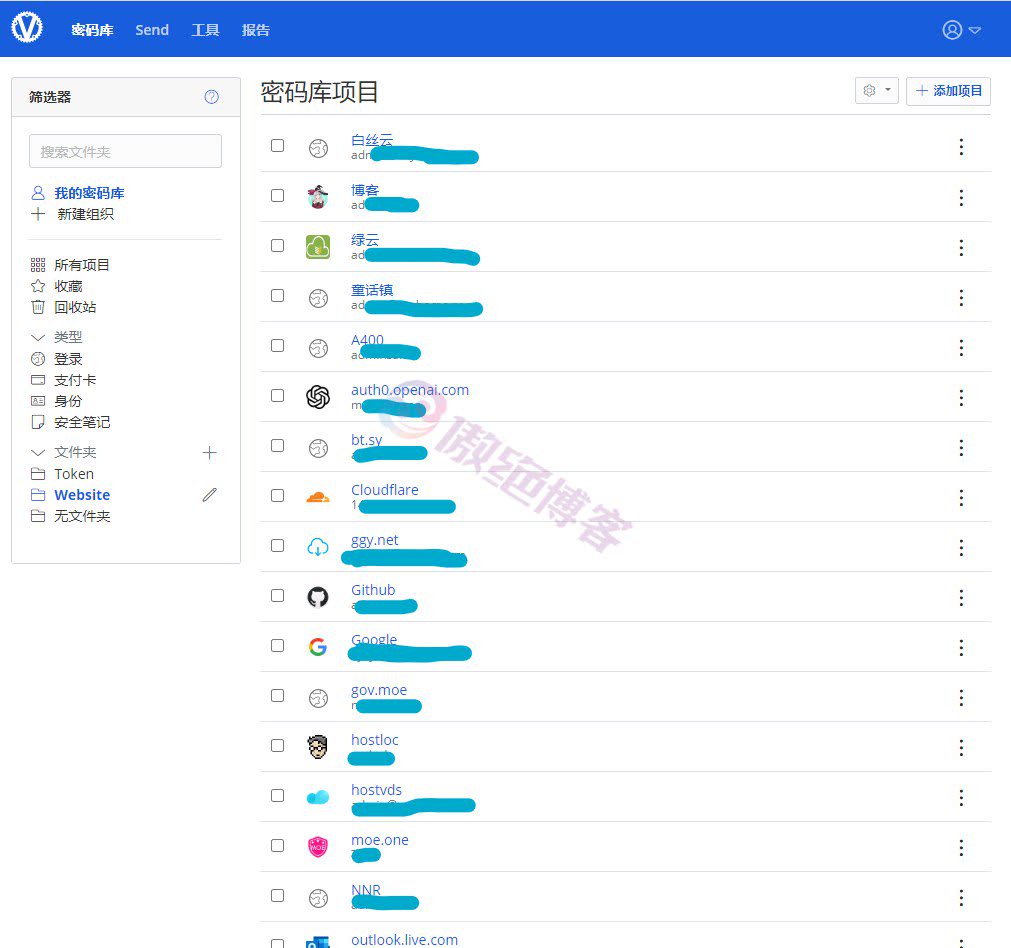Screen dimensions: 1011x948
Task: Open options menu for moe.one row
Action: 961,847
